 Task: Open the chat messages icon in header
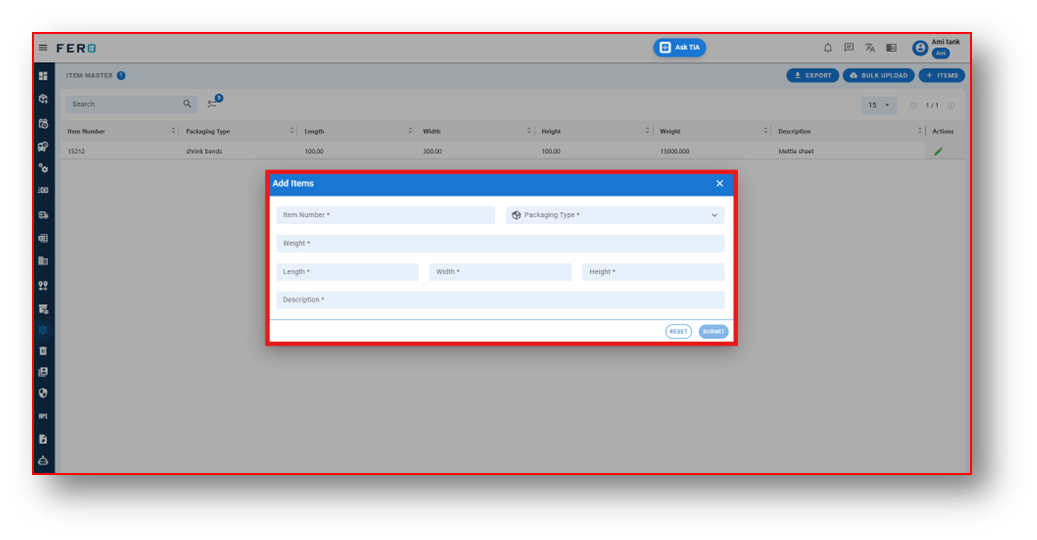point(849,48)
